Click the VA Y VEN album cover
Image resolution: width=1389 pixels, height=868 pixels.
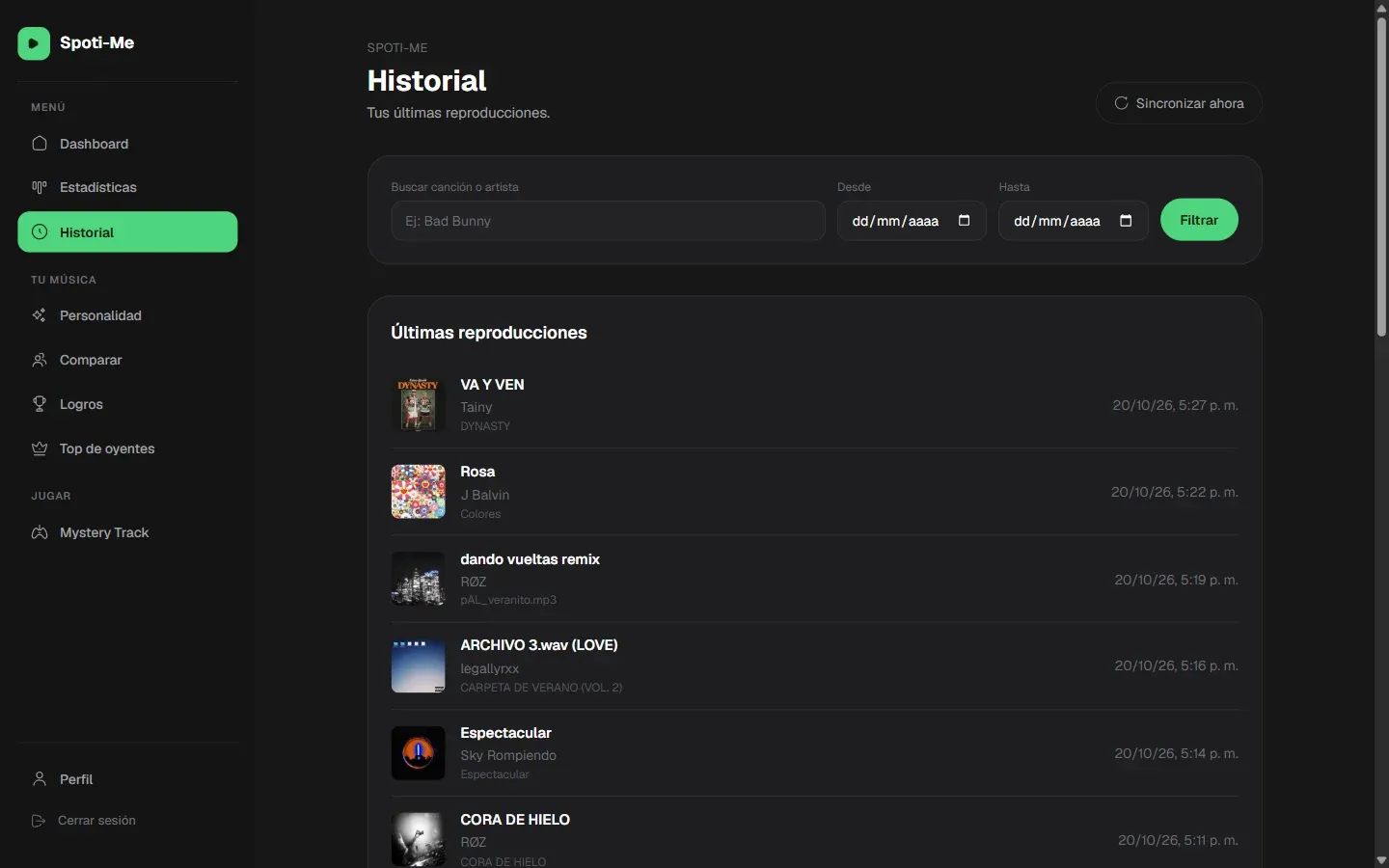(418, 404)
